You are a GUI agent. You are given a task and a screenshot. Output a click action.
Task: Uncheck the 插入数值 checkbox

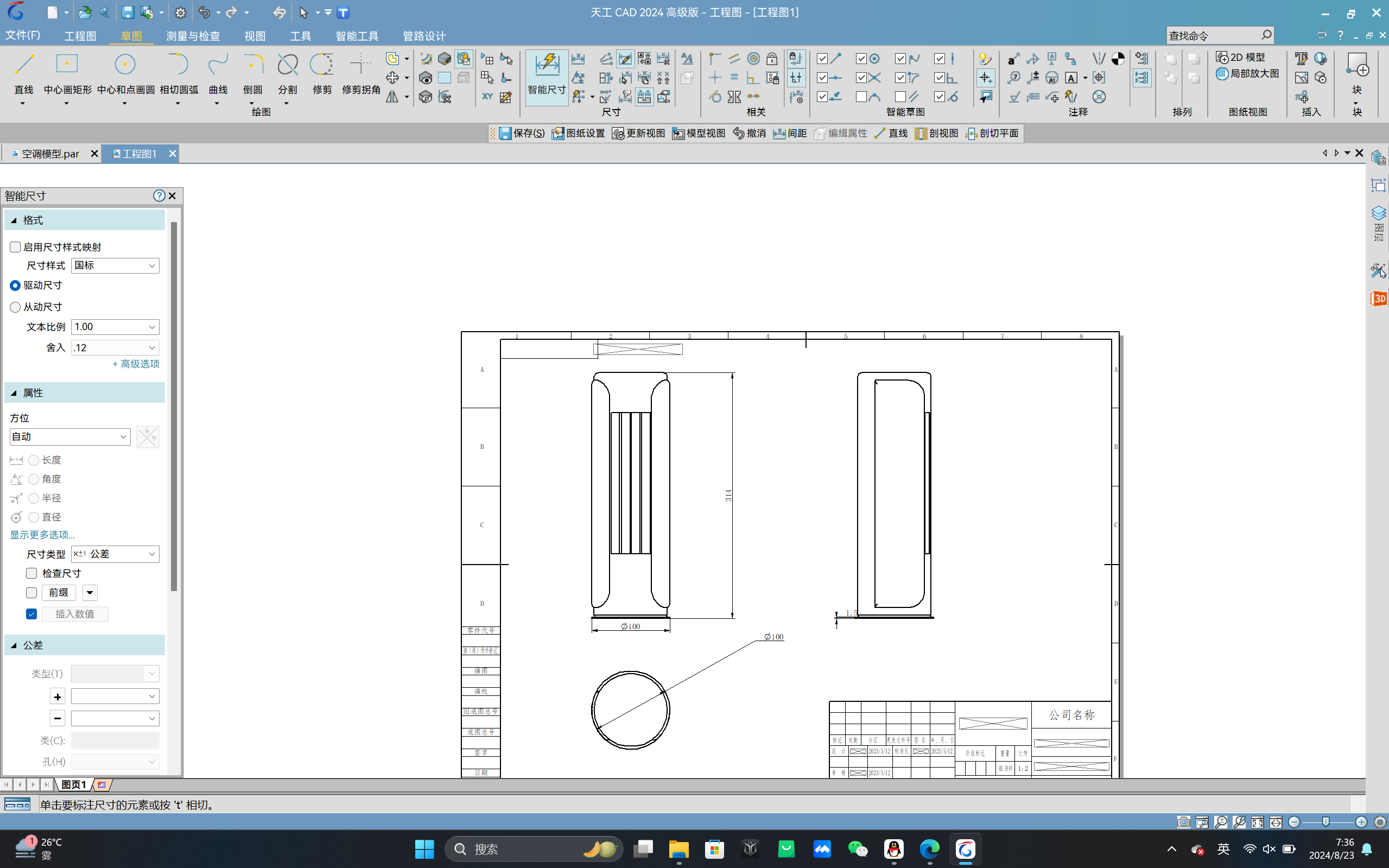(x=31, y=614)
